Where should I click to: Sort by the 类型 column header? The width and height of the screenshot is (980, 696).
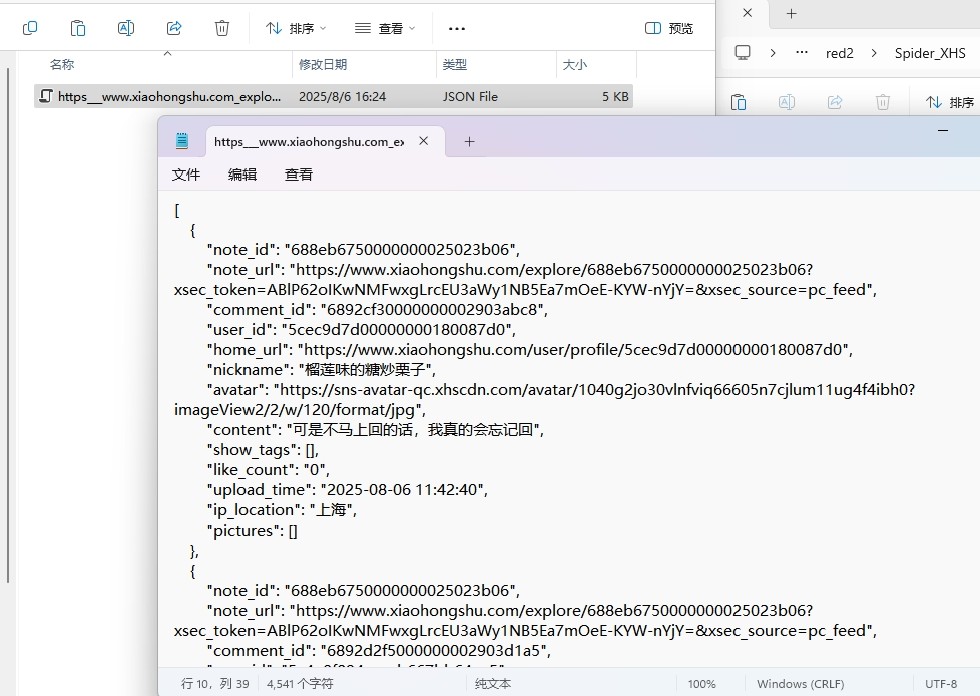tap(454, 64)
